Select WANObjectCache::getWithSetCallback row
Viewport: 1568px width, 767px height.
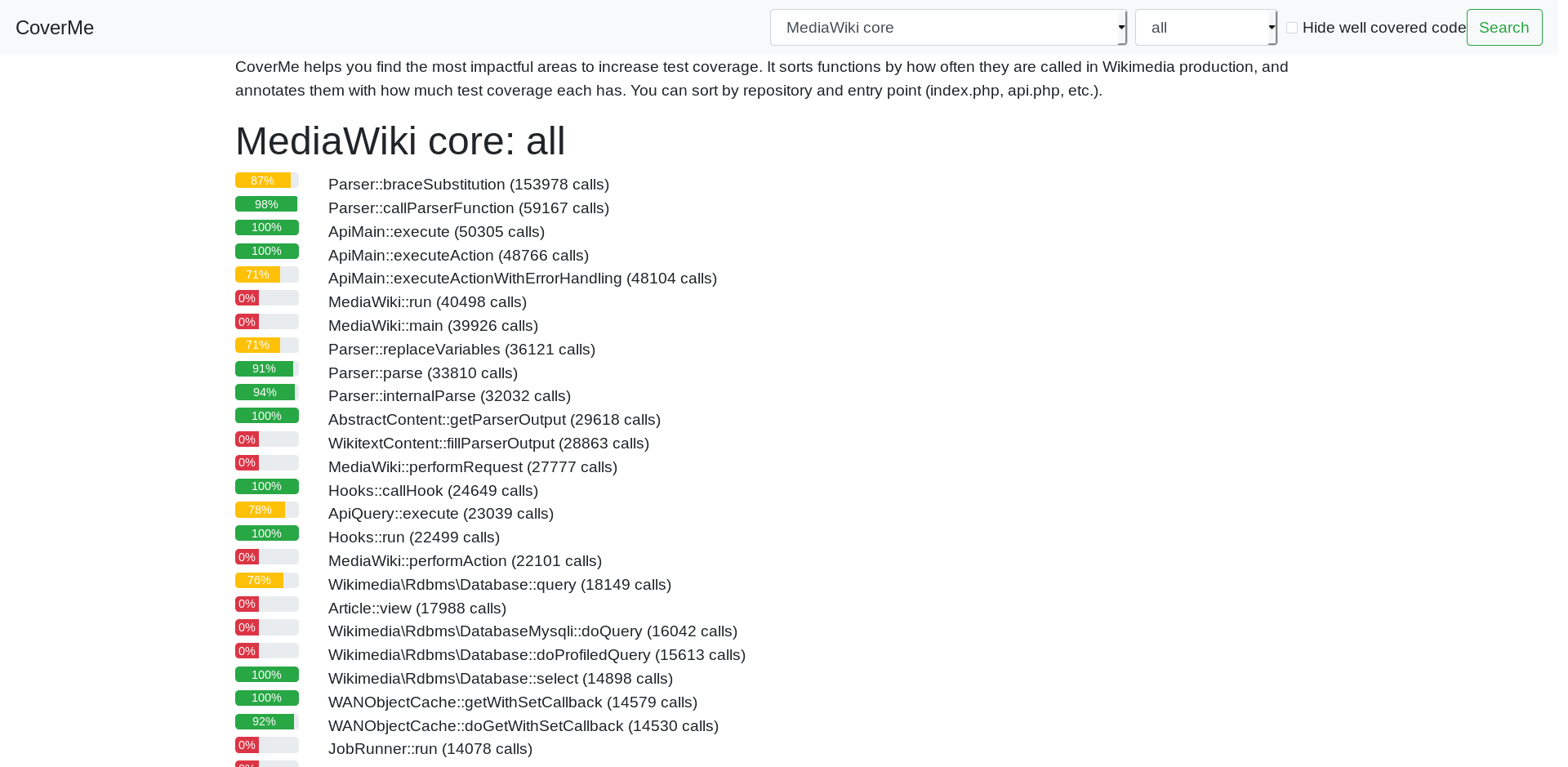tap(513, 702)
